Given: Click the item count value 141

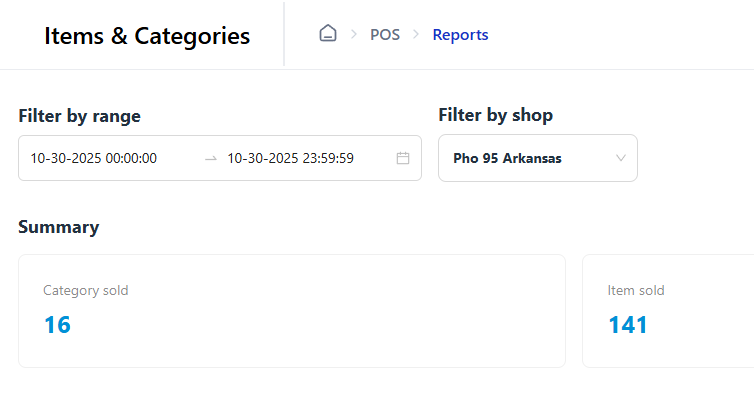Looking at the screenshot, I should (628, 325).
